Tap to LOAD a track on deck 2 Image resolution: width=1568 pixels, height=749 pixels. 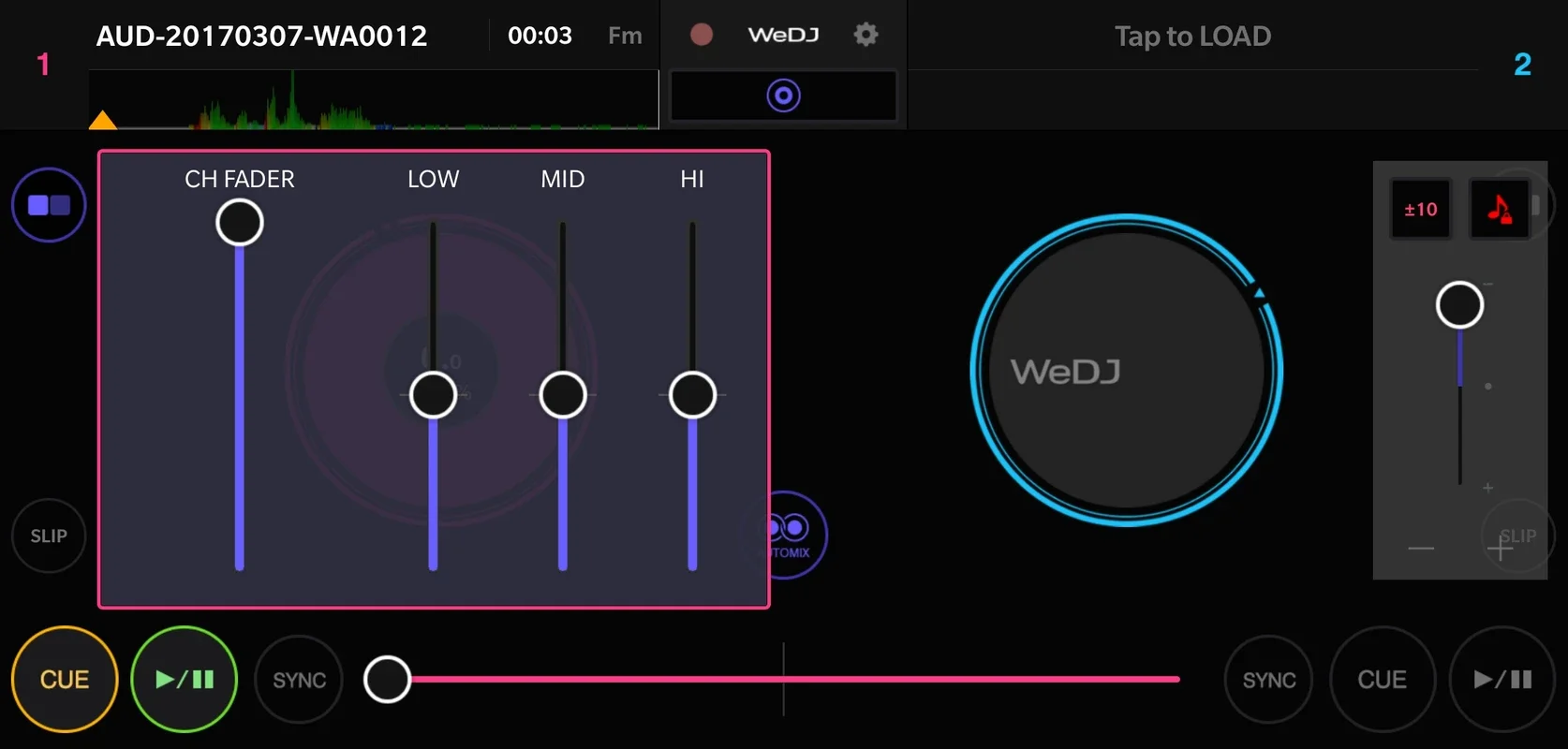click(1192, 36)
